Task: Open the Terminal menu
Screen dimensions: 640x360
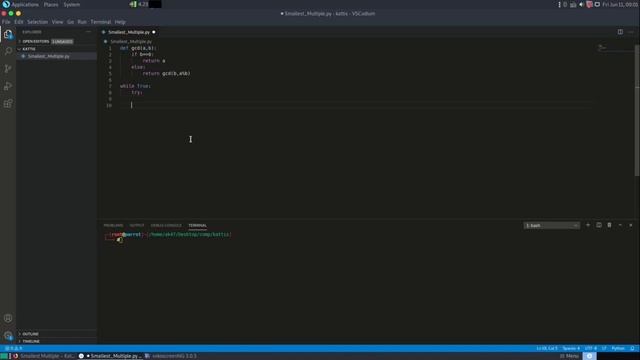Action: (101, 22)
